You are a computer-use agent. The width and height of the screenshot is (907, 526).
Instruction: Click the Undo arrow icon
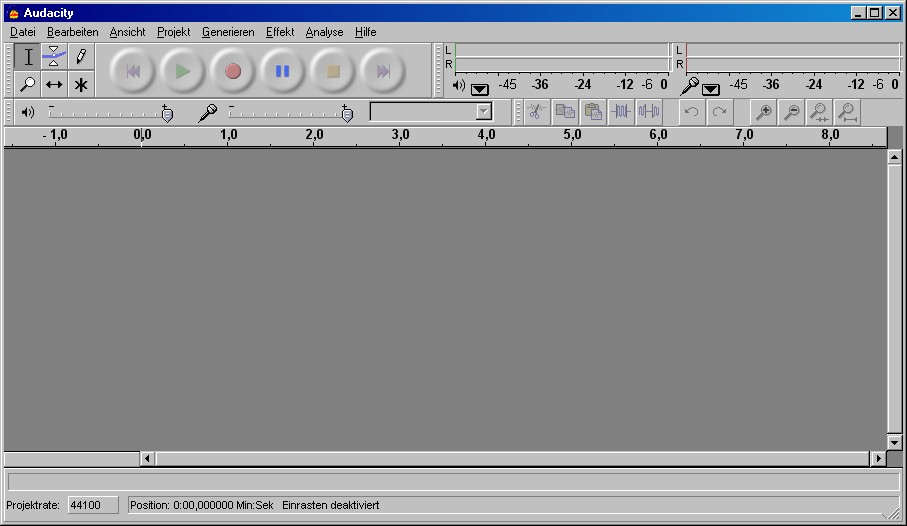691,112
